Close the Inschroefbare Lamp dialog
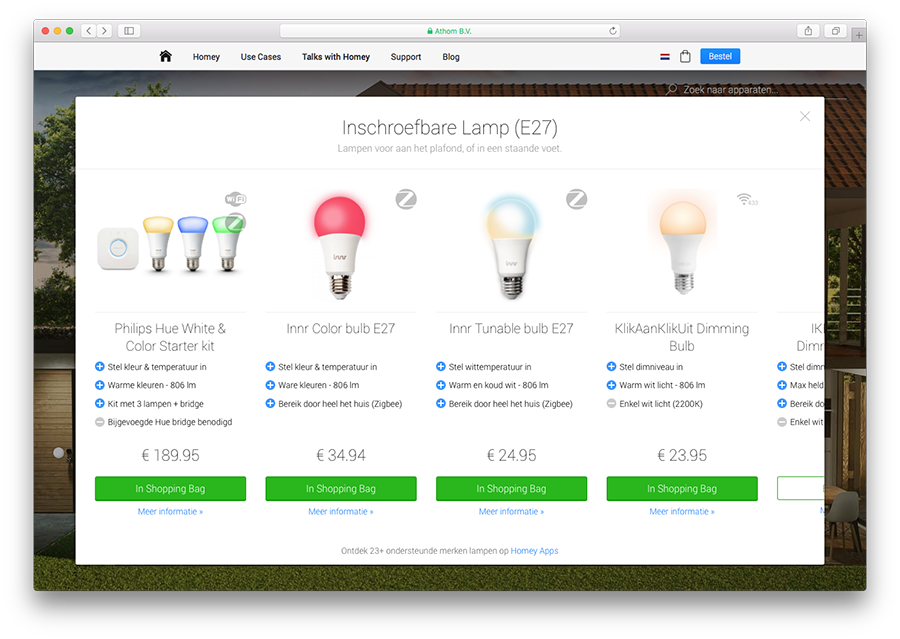 click(x=805, y=117)
